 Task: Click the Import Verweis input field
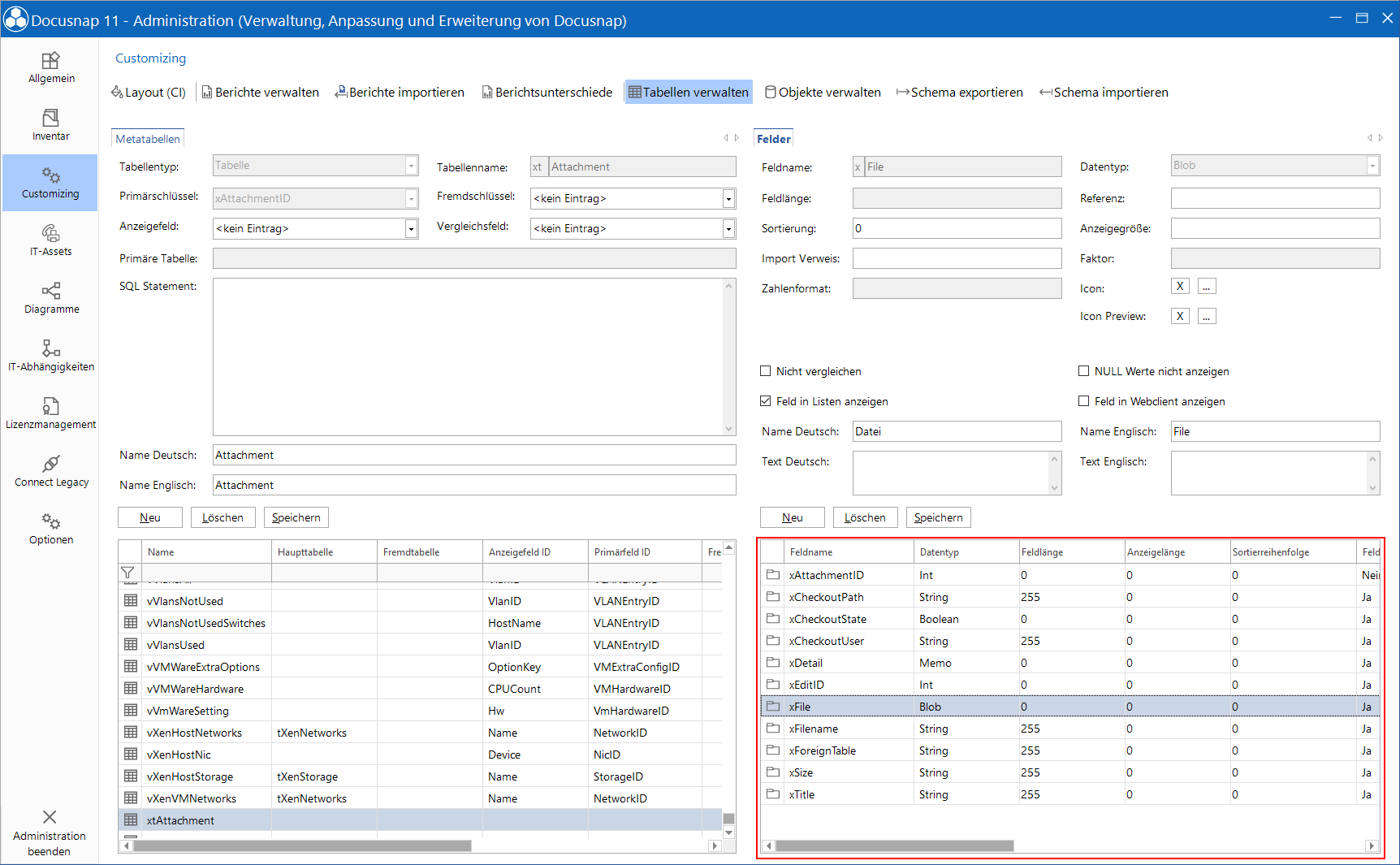pyautogui.click(x=957, y=258)
